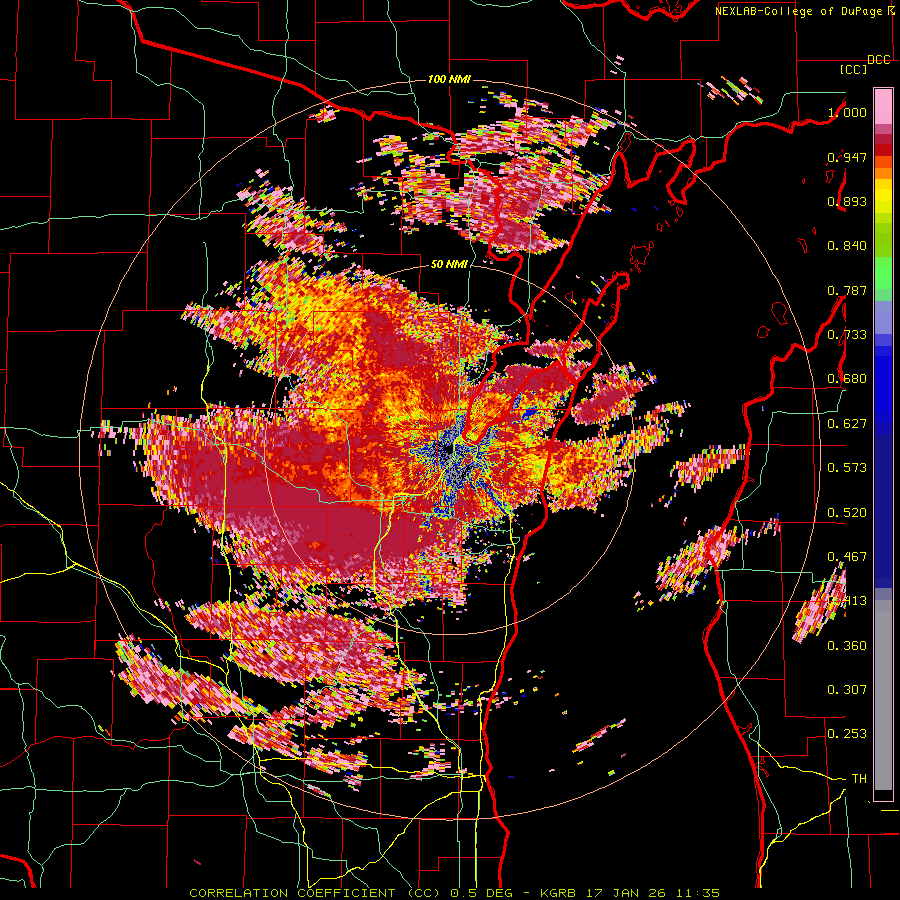Select the 0.893 scale value
Viewport: 900px width, 900px height.
[847, 201]
